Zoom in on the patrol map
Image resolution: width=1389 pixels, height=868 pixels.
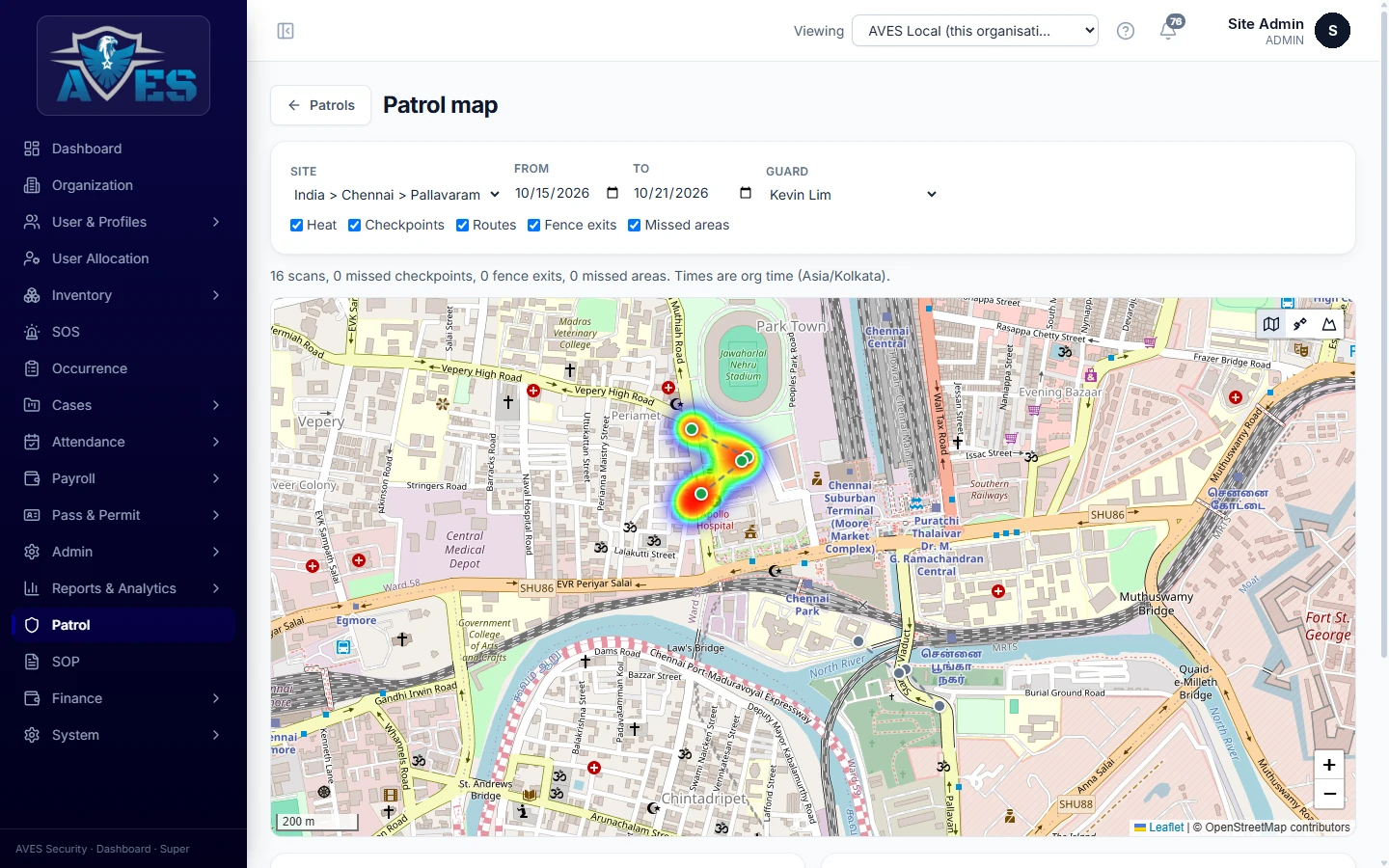click(1329, 765)
